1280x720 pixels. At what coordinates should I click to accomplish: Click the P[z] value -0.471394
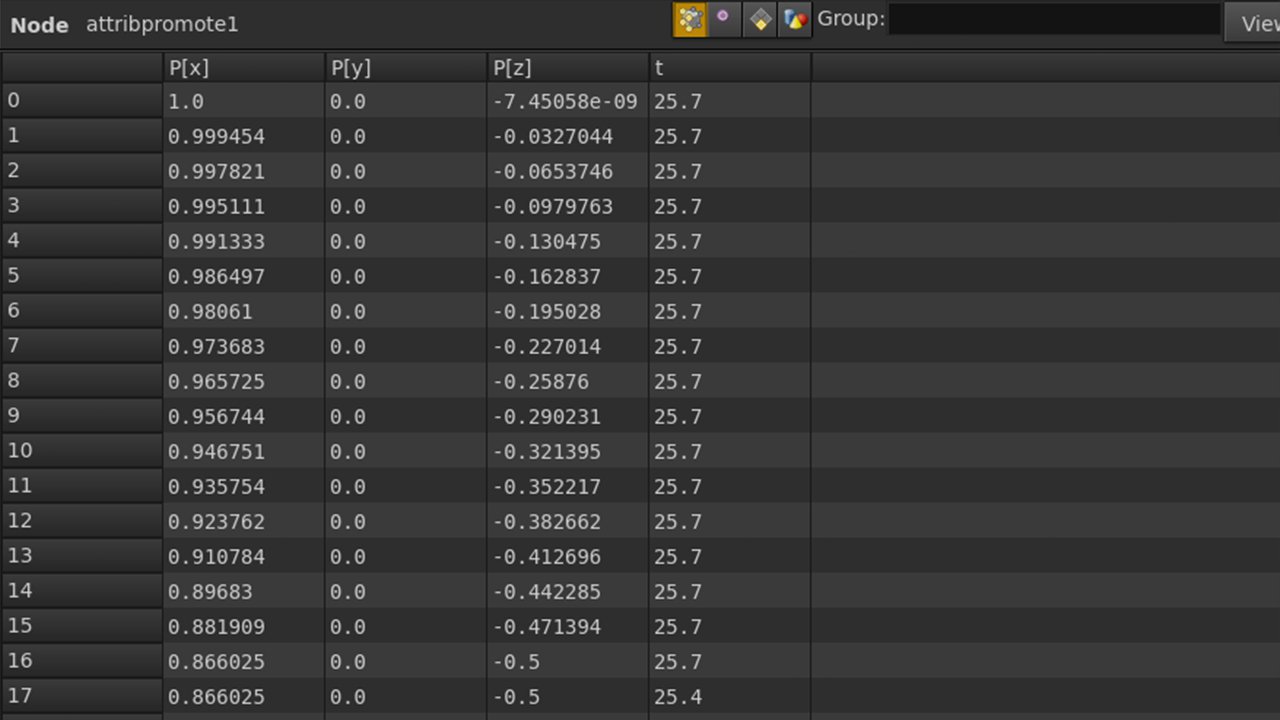pyautogui.click(x=547, y=627)
